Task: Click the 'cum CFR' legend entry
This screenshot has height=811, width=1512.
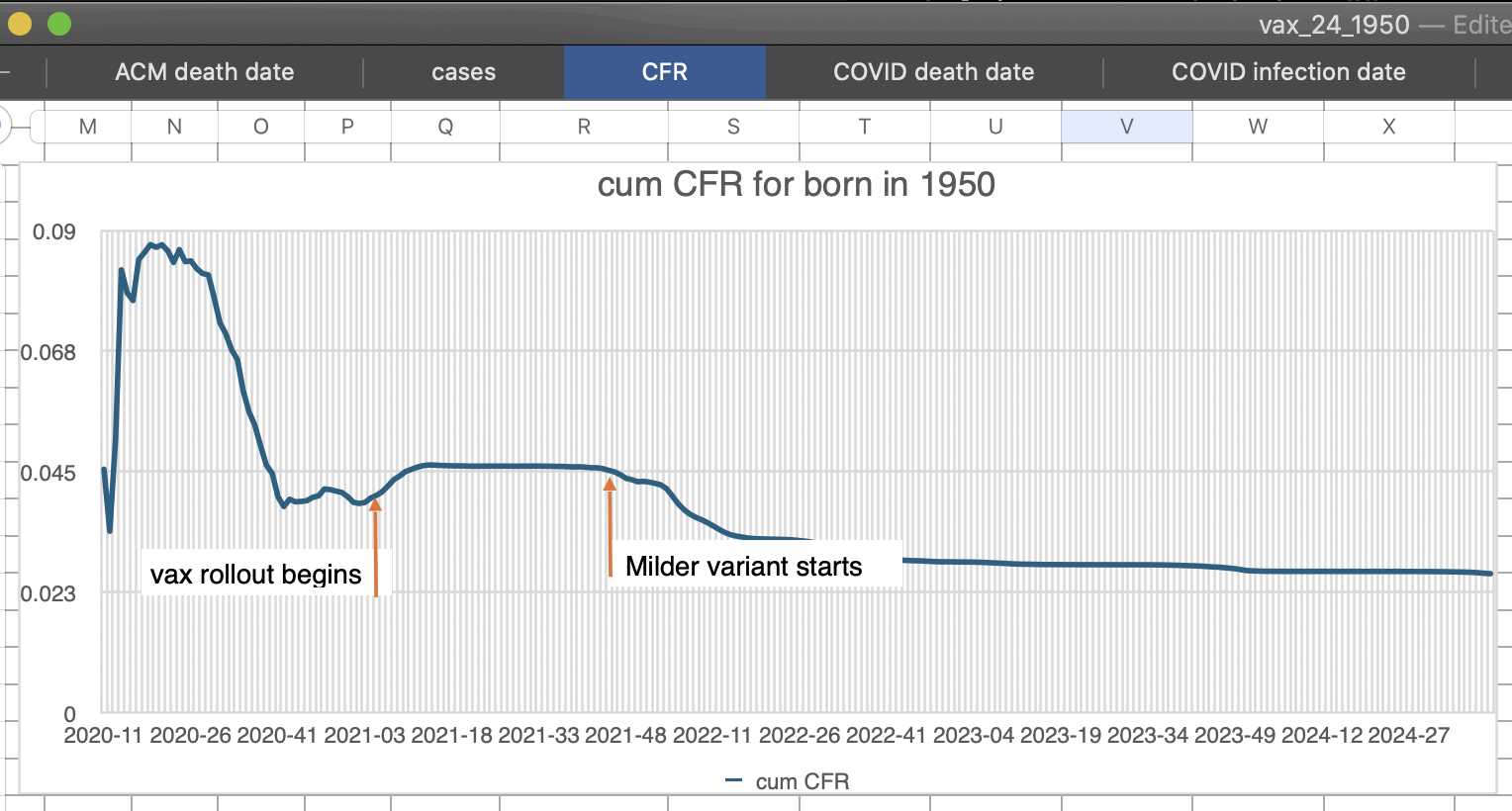Action: coord(788,781)
